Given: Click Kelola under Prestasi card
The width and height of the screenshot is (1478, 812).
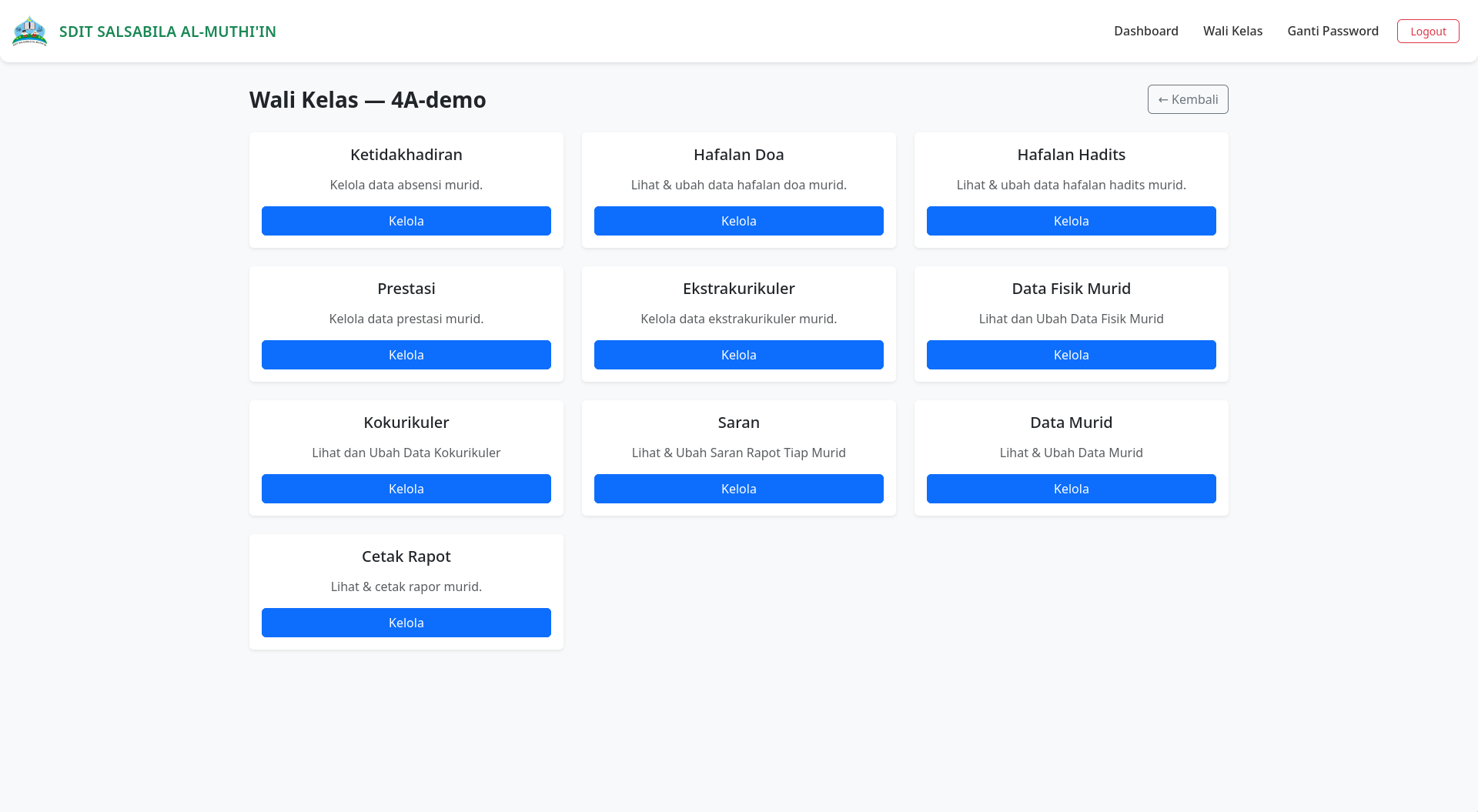Looking at the screenshot, I should pos(406,355).
